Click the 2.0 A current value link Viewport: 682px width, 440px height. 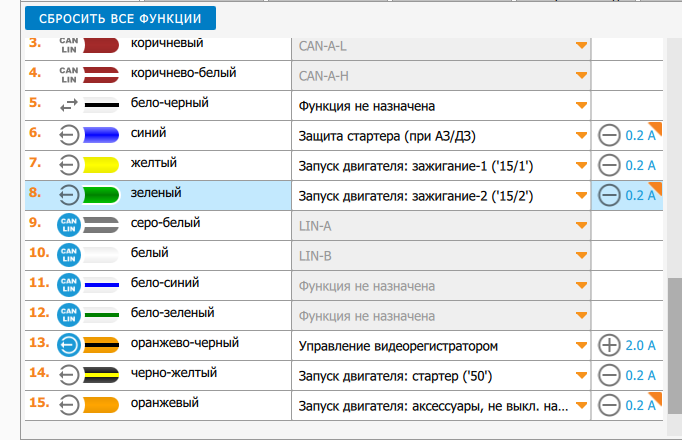point(640,345)
